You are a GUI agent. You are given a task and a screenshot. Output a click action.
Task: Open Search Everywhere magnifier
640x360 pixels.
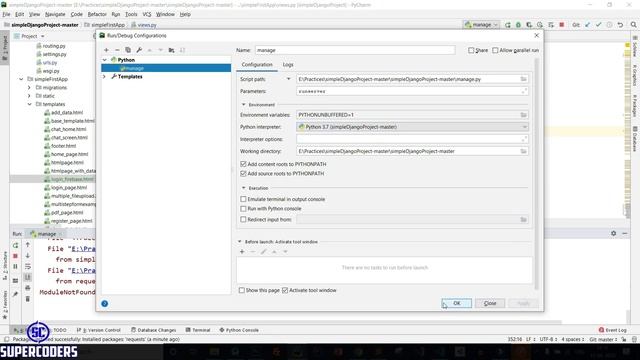coord(633,25)
